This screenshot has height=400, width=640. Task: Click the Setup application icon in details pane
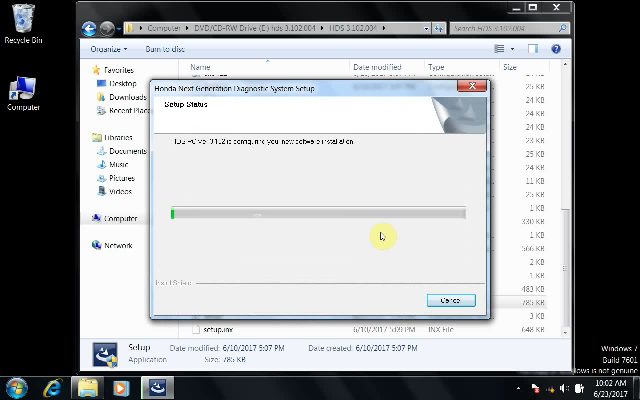pyautogui.click(x=105, y=354)
